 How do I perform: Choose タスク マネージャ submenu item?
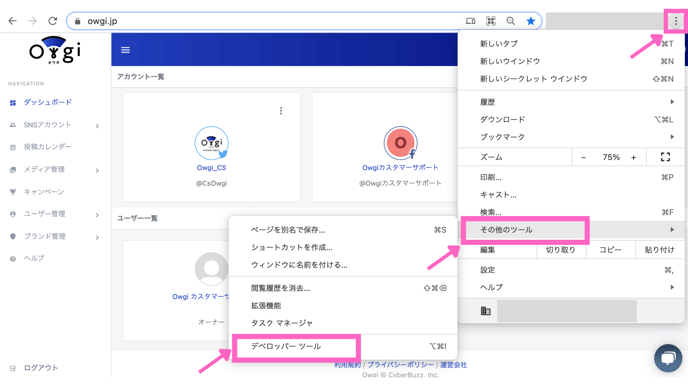coord(343,323)
